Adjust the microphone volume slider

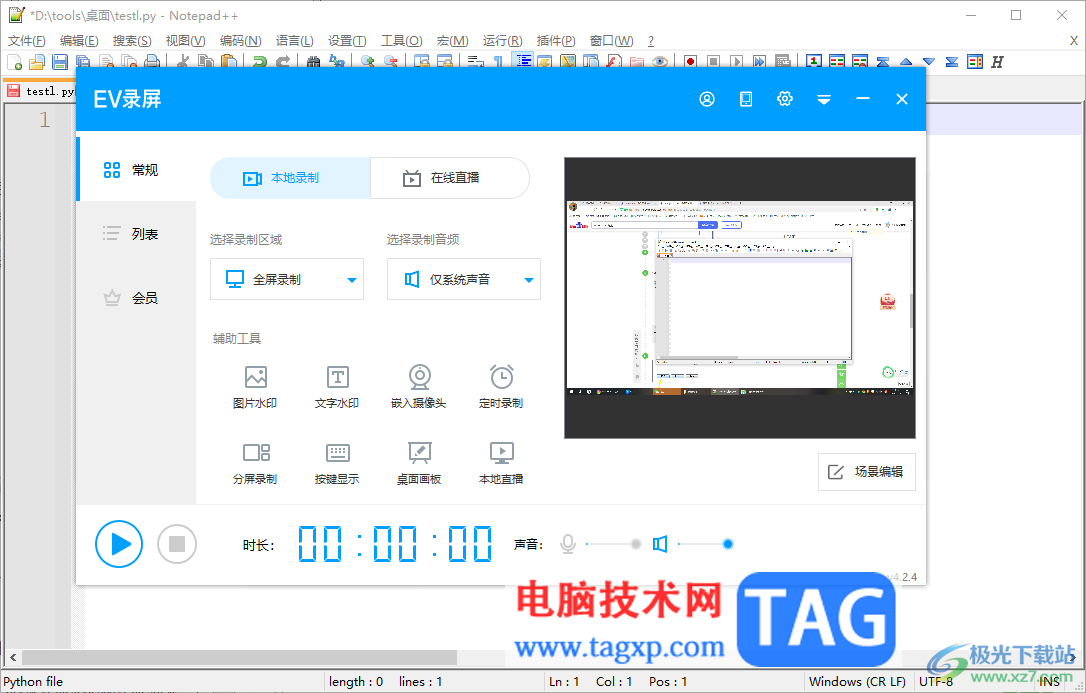click(x=613, y=544)
